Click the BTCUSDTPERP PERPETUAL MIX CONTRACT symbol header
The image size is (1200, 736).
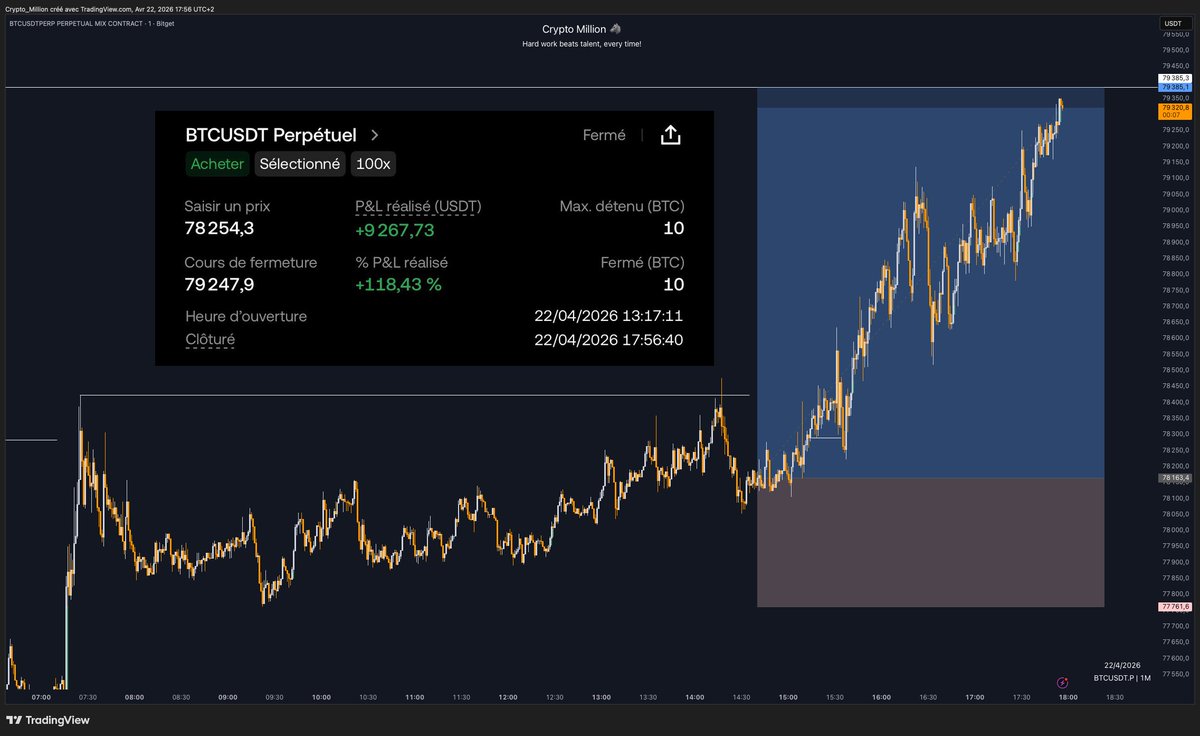(x=90, y=22)
